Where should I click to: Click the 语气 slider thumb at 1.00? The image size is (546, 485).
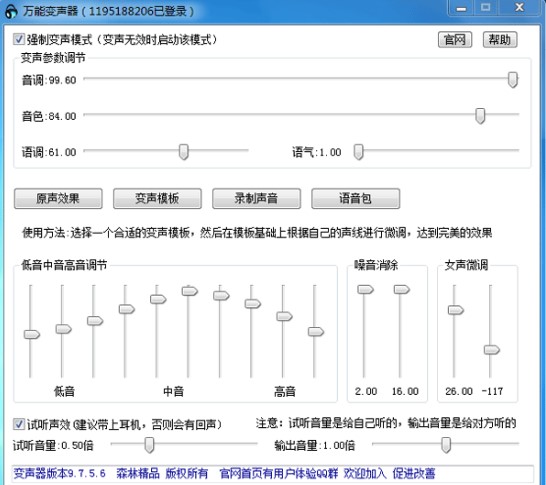[359, 152]
